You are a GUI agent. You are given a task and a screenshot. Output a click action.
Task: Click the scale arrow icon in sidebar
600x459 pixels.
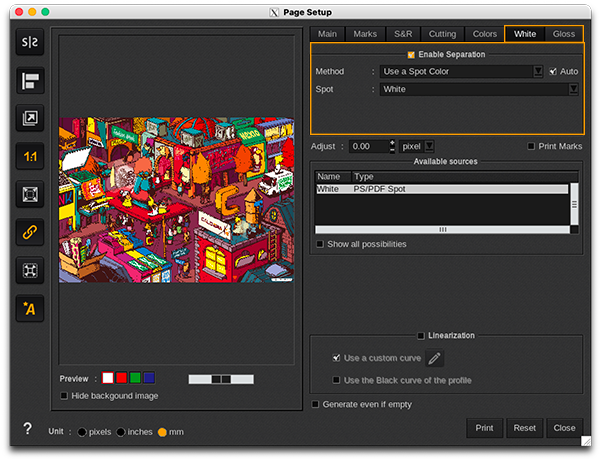(x=30, y=118)
